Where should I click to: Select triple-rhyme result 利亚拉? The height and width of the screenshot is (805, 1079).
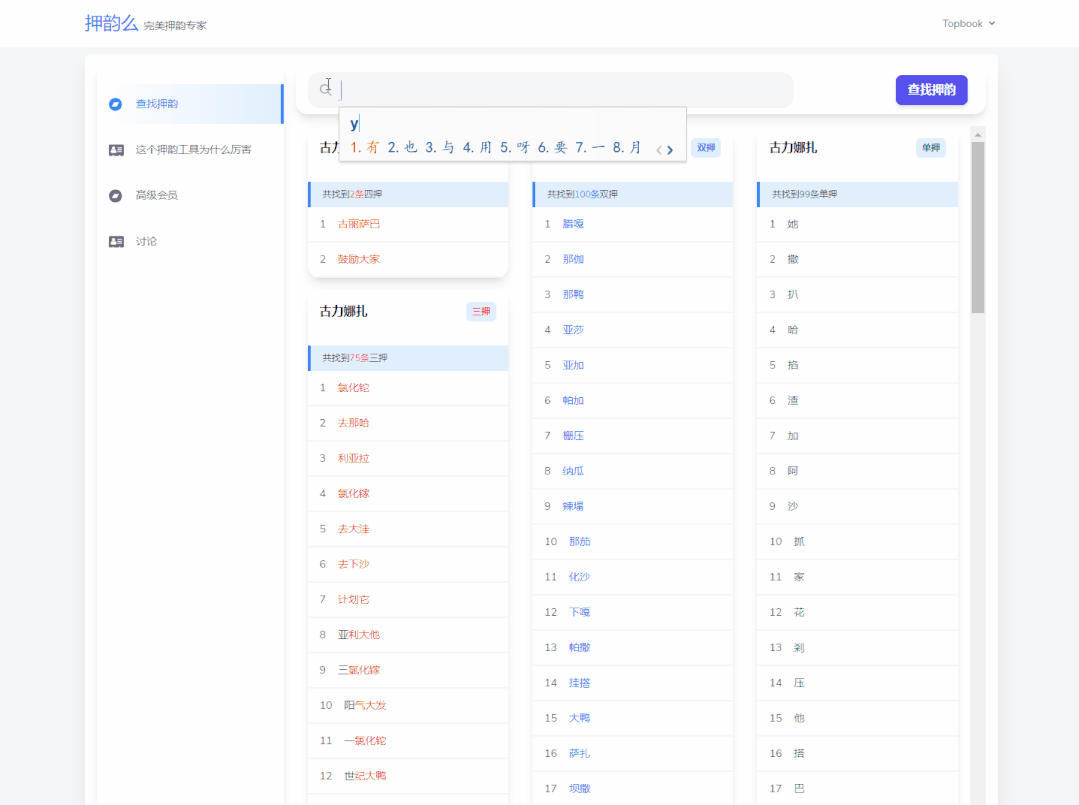pos(354,458)
